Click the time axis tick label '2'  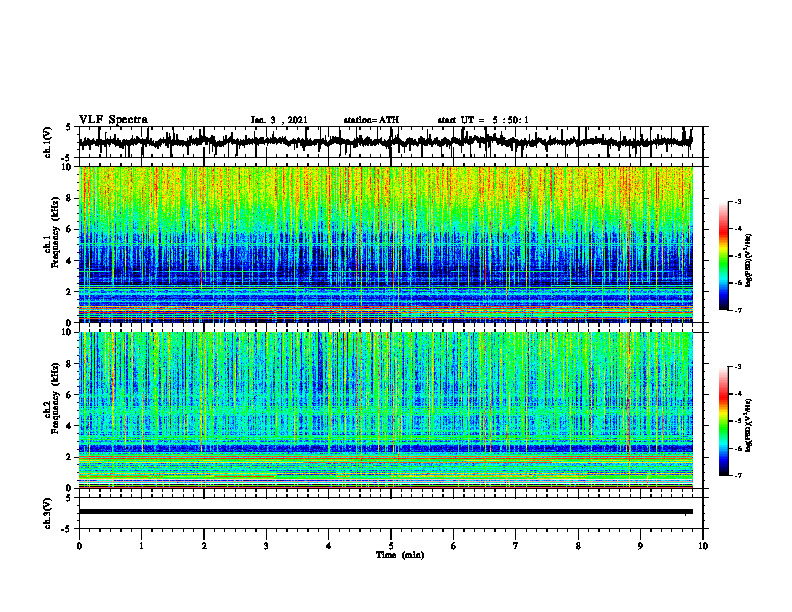tap(204, 546)
